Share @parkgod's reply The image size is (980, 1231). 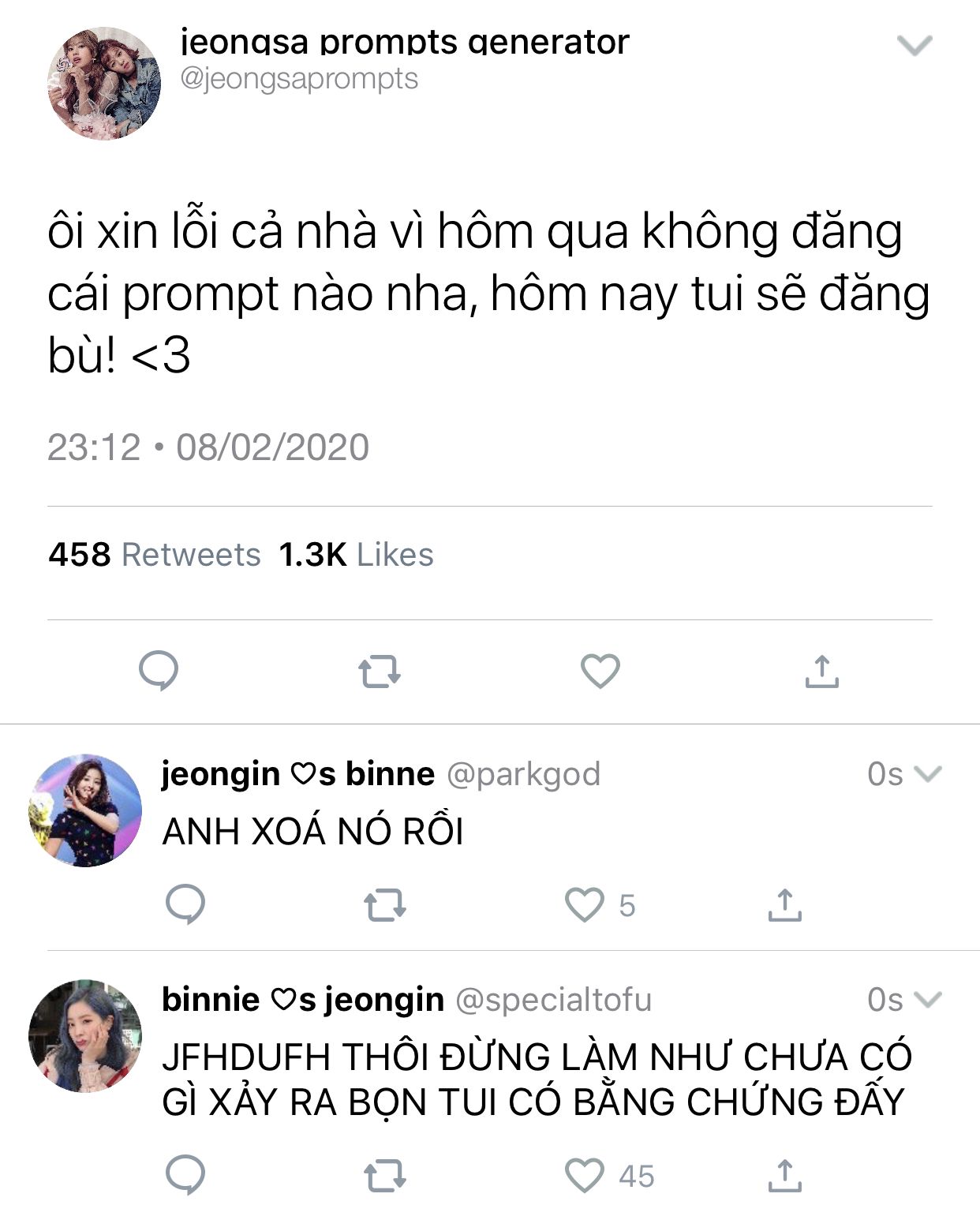(784, 904)
